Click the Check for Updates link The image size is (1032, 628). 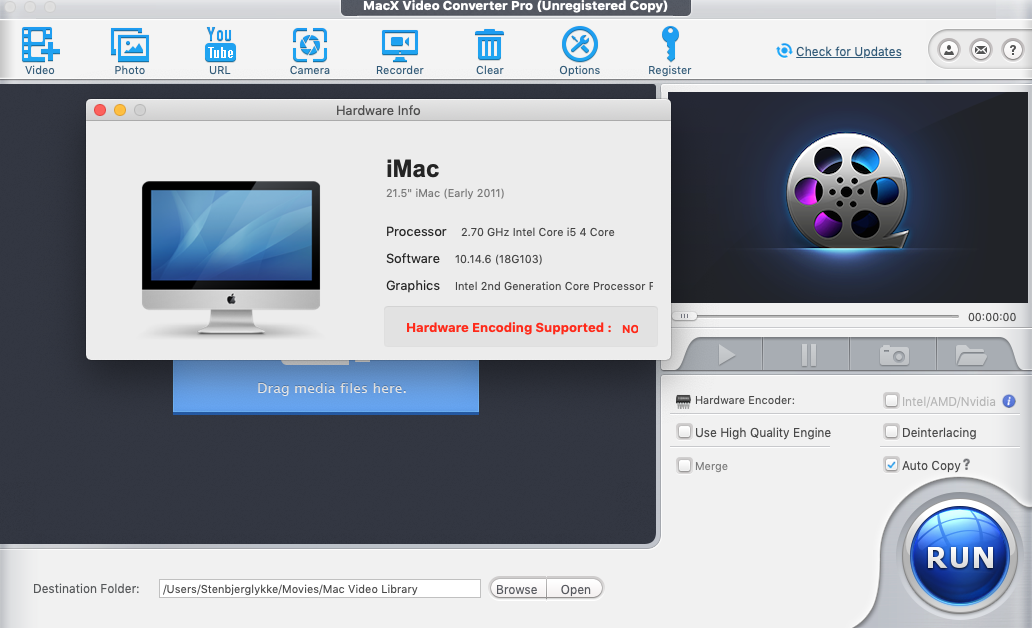(x=848, y=51)
